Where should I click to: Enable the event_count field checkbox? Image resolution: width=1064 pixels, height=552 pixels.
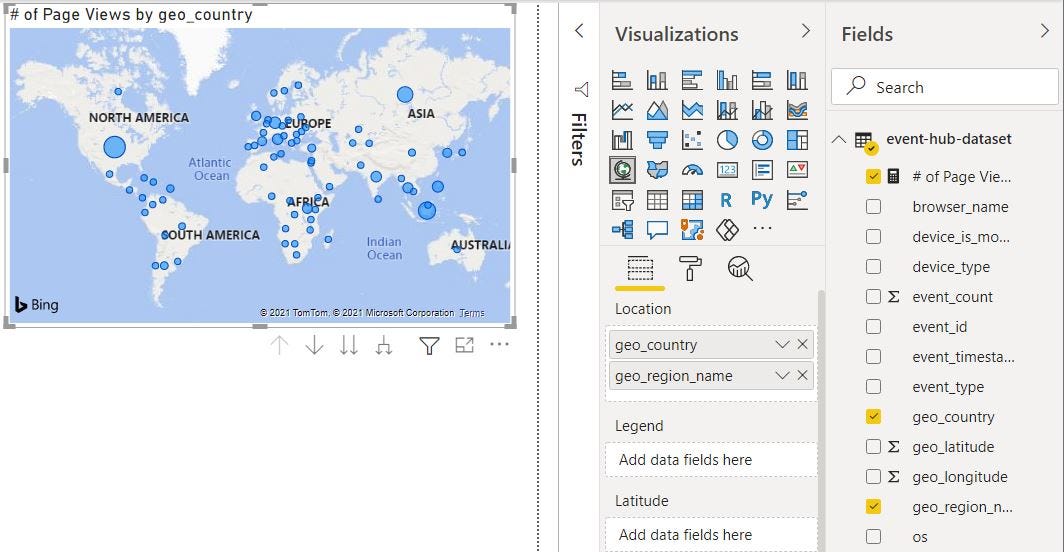873,297
